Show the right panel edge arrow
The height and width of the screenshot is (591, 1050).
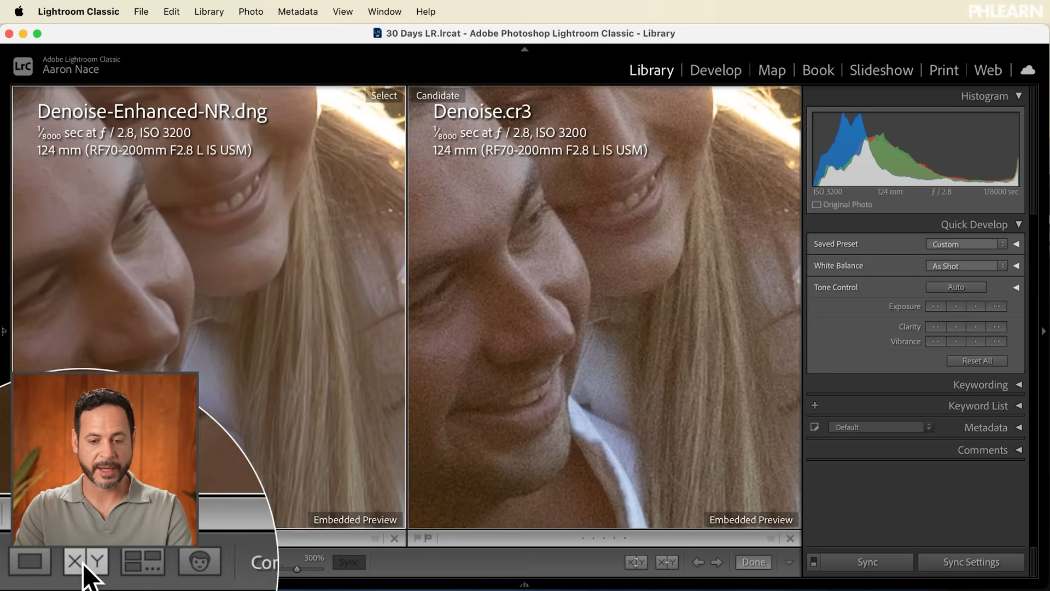(x=1043, y=331)
